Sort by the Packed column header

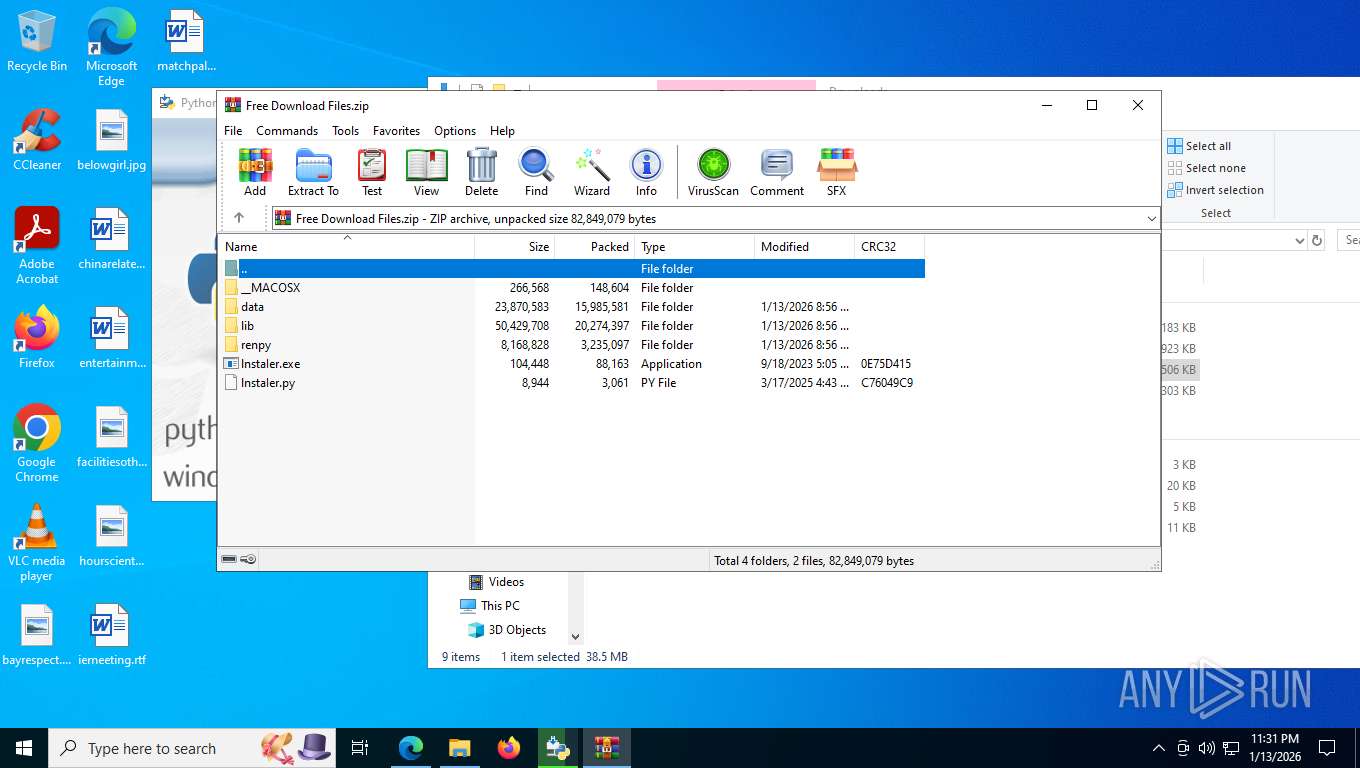coord(594,246)
